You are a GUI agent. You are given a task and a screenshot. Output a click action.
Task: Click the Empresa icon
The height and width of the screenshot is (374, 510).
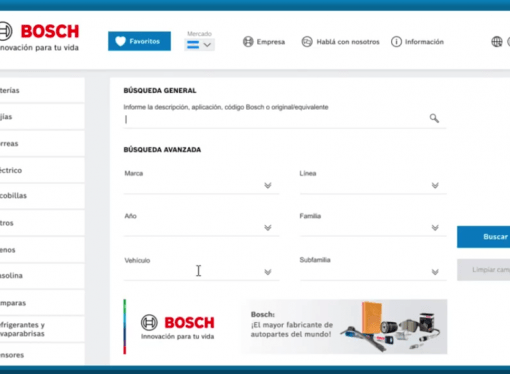[x=248, y=42]
